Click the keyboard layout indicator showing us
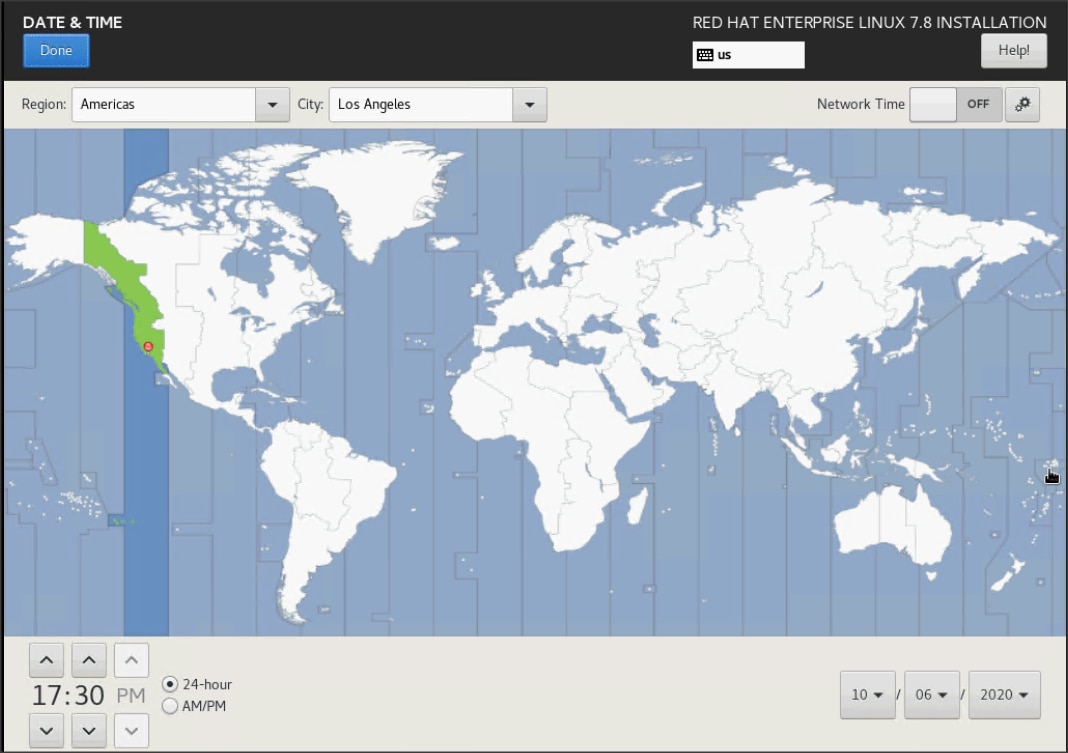Screen dimensions: 1068x753 point(748,55)
